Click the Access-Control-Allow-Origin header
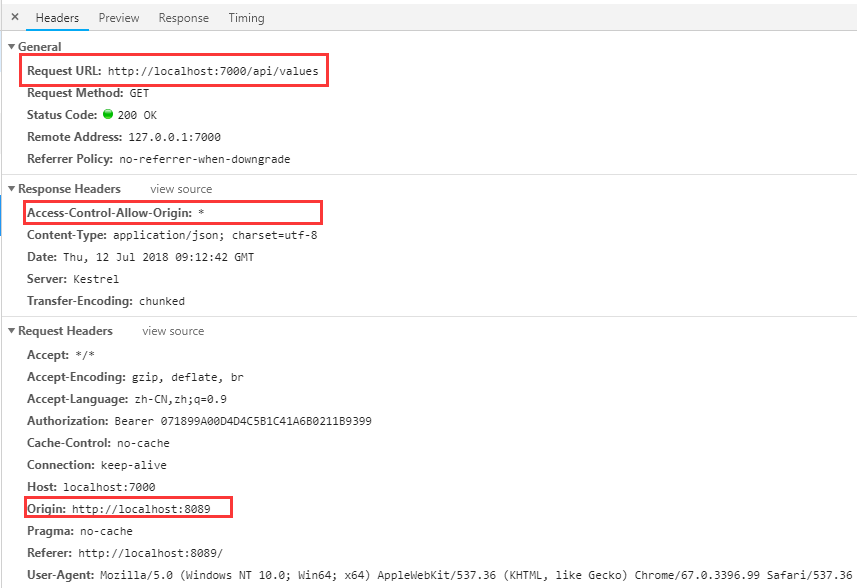The width and height of the screenshot is (857, 588). coord(110,213)
